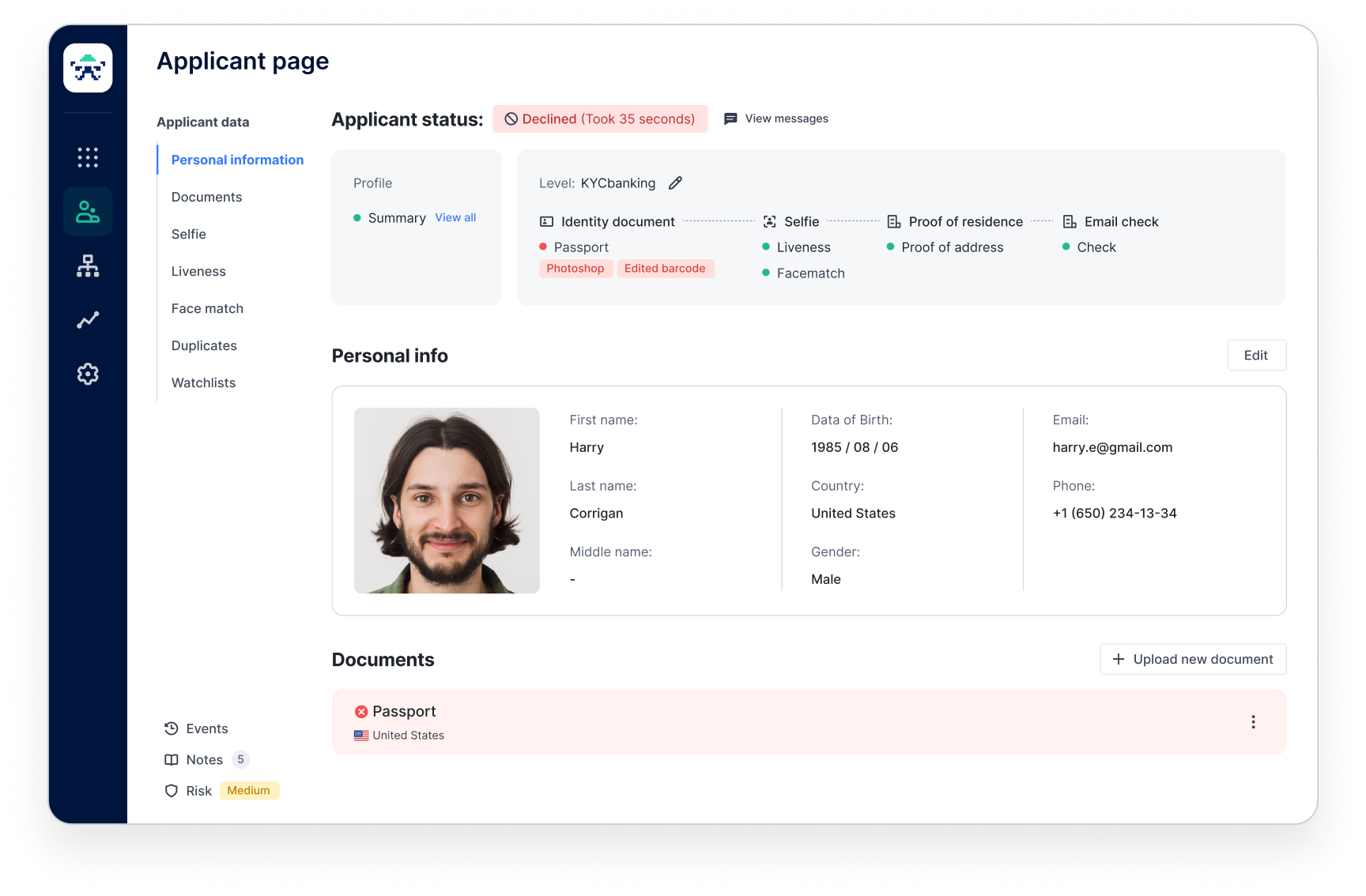Go to the Face match section
The width and height of the screenshot is (1366, 896).
207,308
